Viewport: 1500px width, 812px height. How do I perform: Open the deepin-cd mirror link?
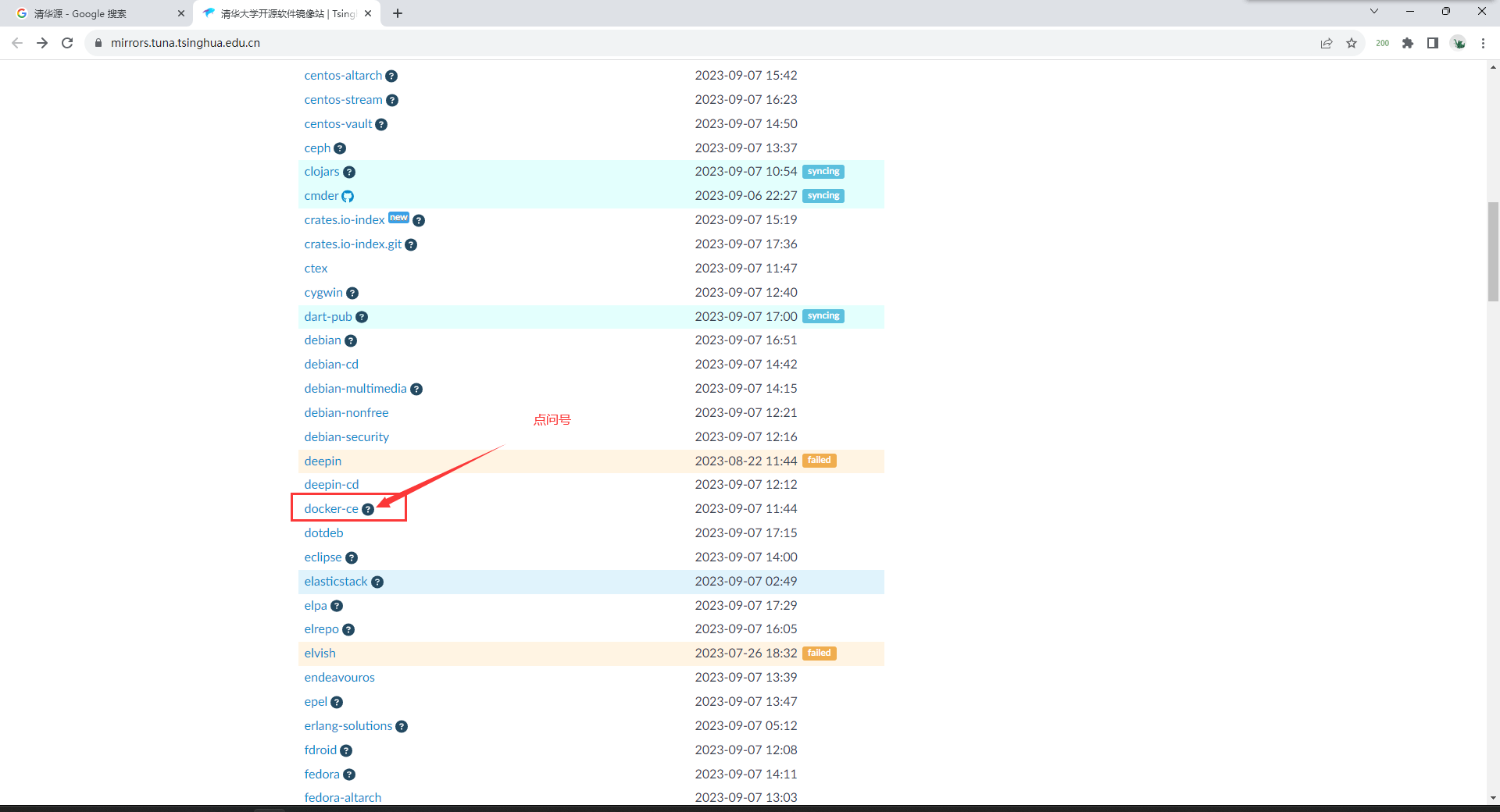tap(331, 485)
